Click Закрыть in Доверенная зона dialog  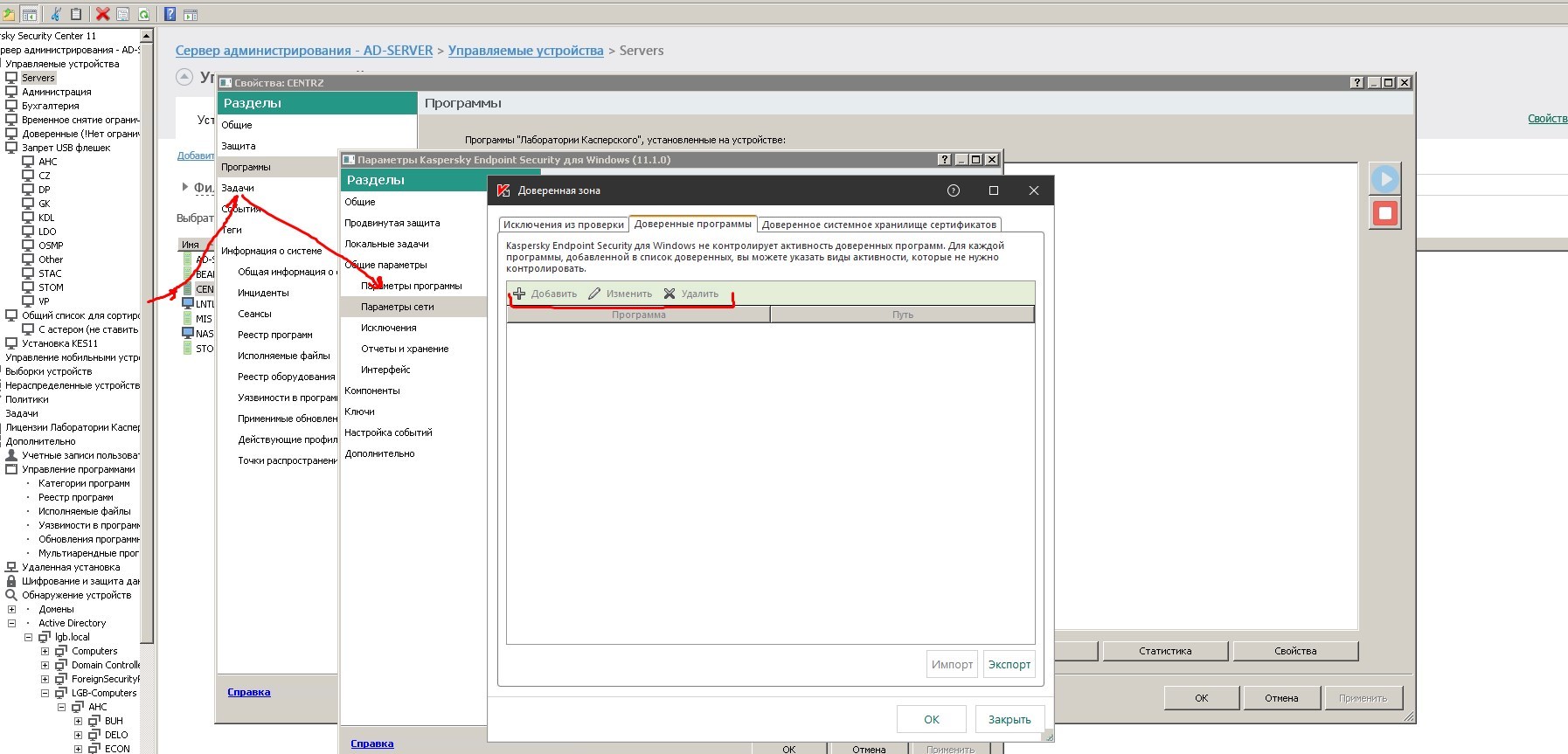click(x=1009, y=719)
